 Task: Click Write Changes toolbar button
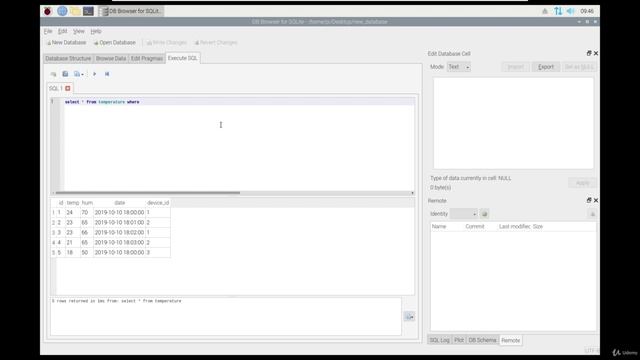tap(166, 42)
